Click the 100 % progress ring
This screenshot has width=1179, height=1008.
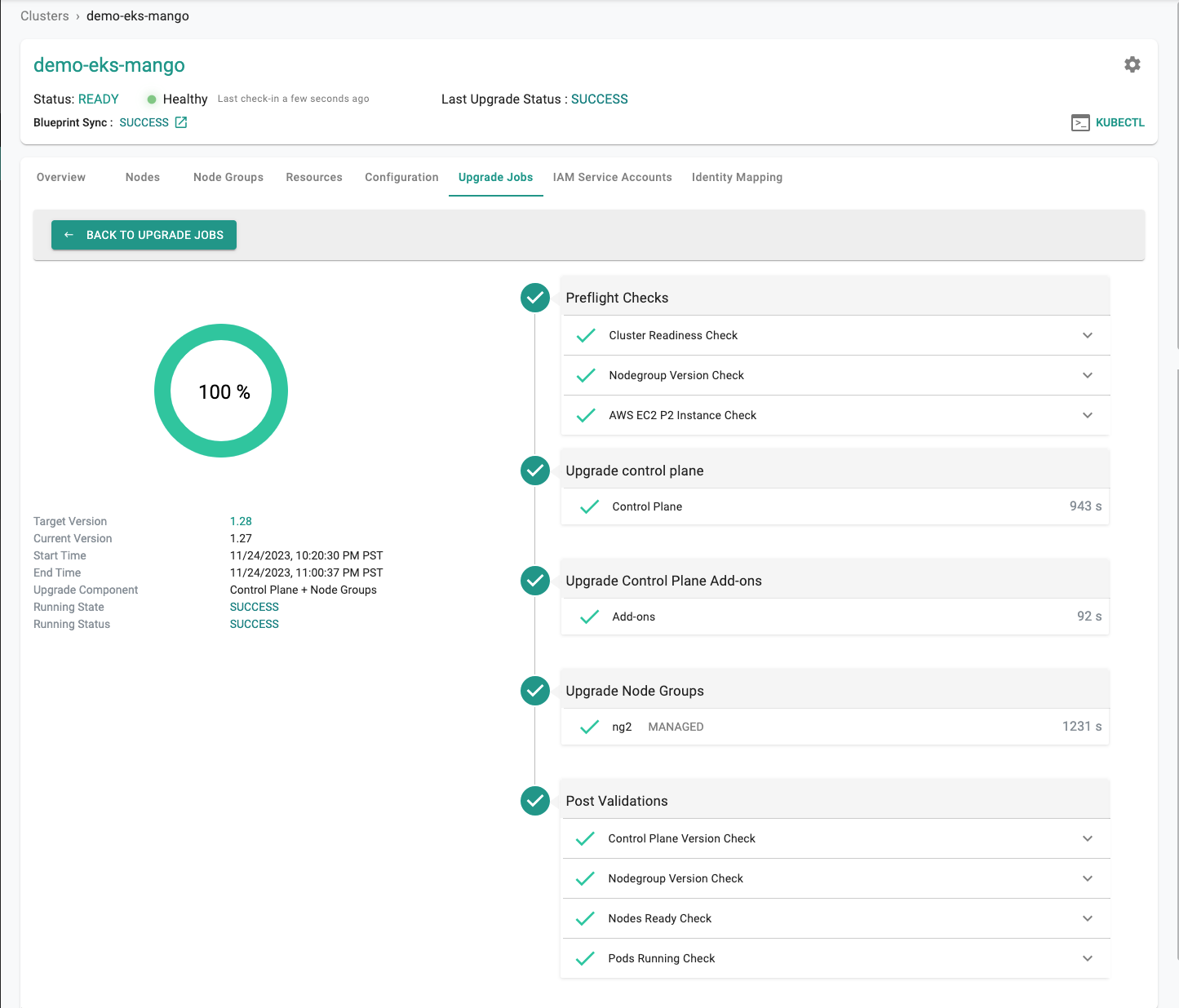(x=221, y=391)
